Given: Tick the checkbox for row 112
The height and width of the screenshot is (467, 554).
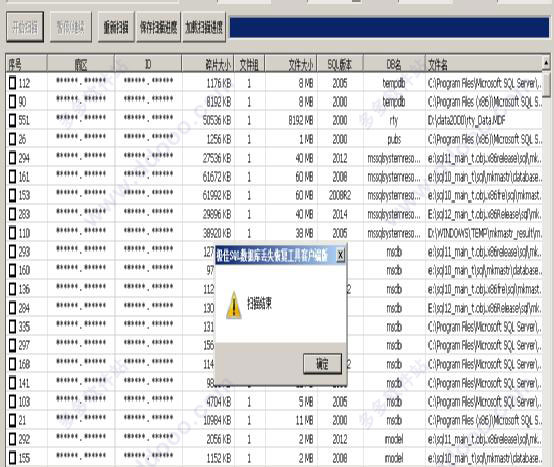Looking at the screenshot, I should pos(12,83).
